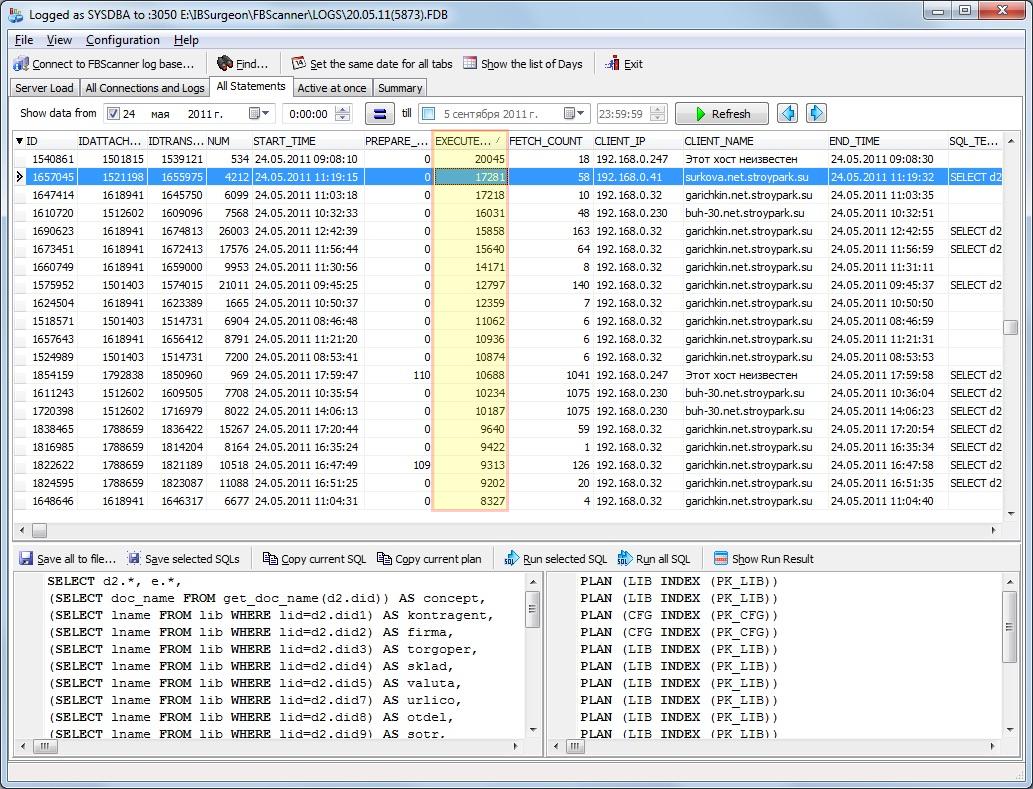This screenshot has height=789, width=1033.
Task: Select row with ID 1854159
Action: [507, 375]
